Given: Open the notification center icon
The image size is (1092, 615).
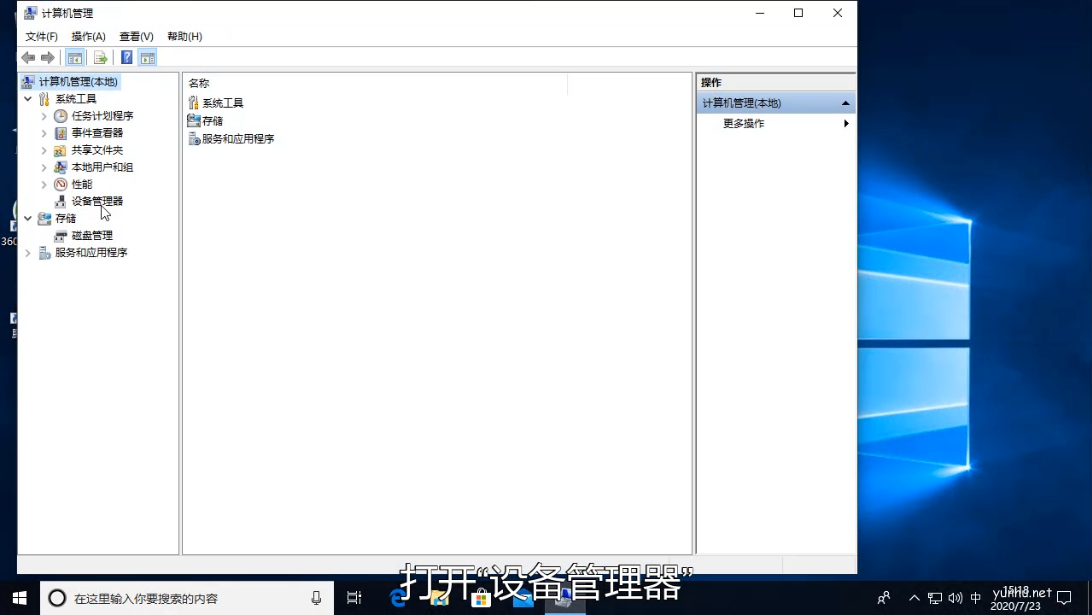Looking at the screenshot, I should pos(1064,598).
